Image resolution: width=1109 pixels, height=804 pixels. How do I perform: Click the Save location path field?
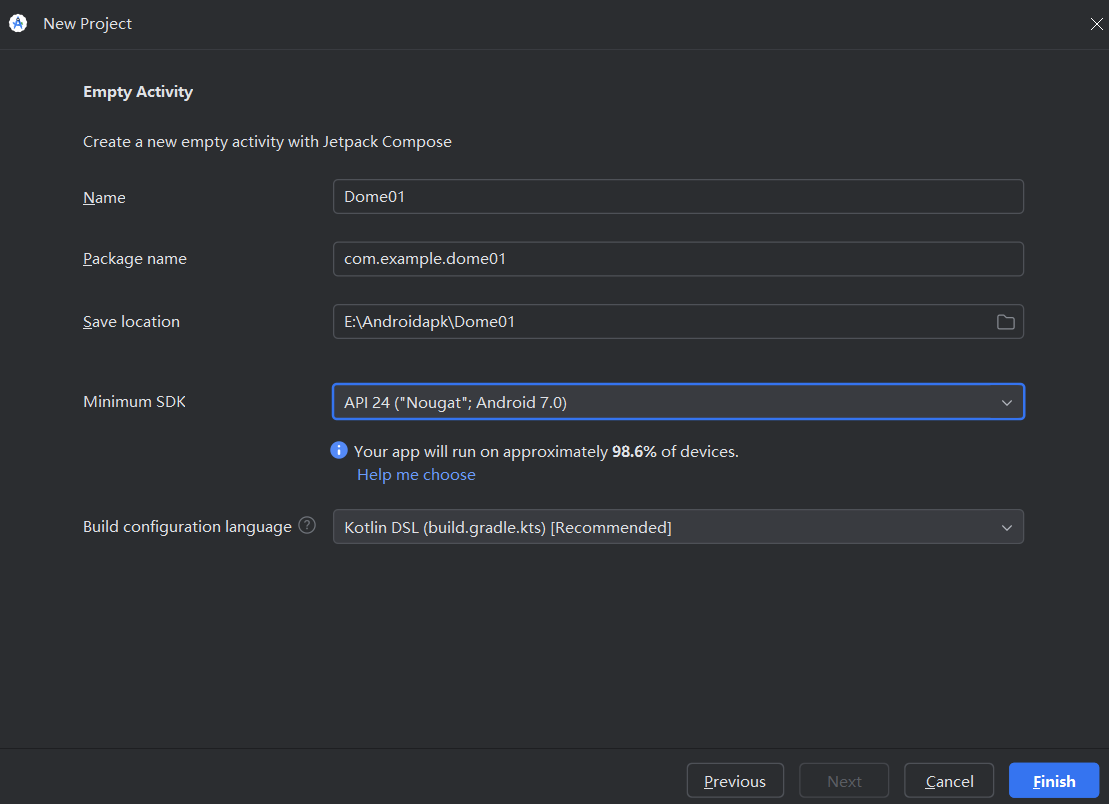(x=660, y=322)
